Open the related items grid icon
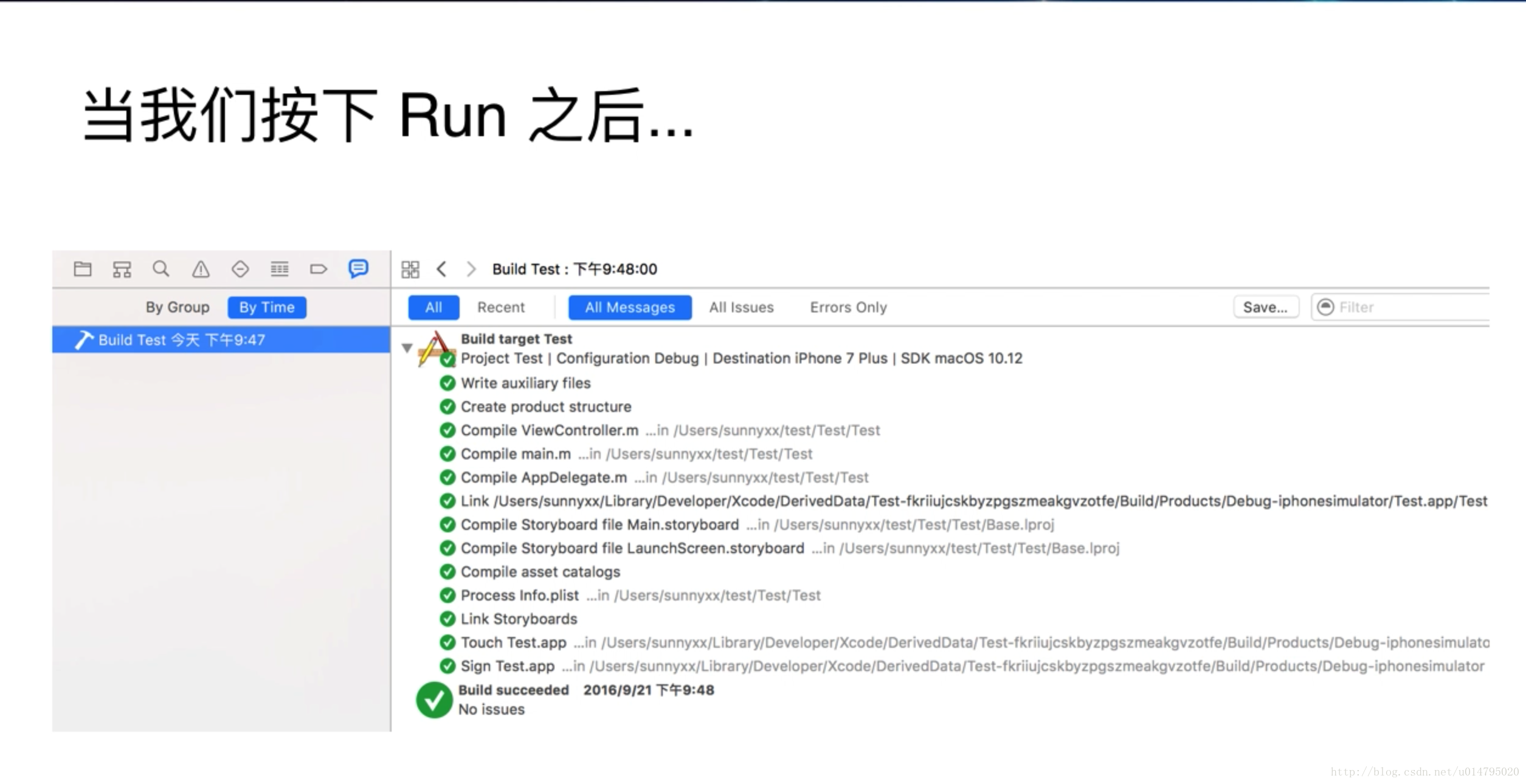 tap(410, 269)
